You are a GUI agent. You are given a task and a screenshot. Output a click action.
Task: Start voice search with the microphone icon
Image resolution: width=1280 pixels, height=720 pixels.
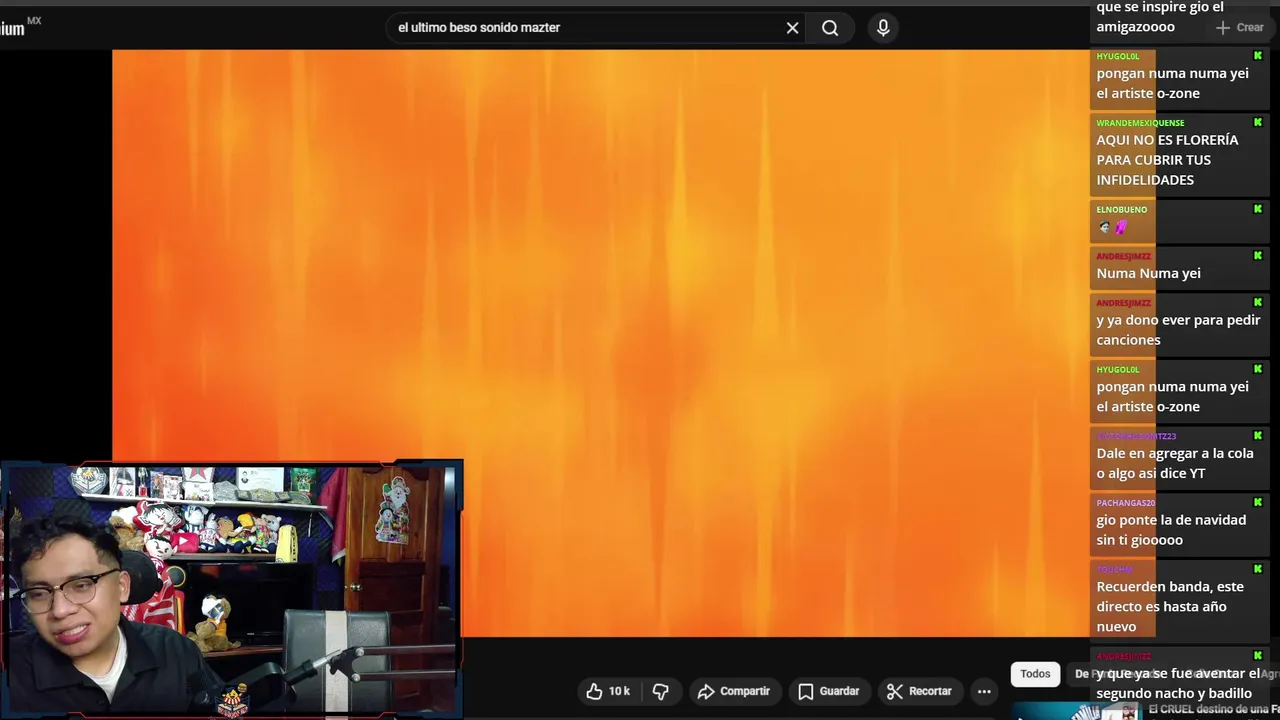point(883,28)
